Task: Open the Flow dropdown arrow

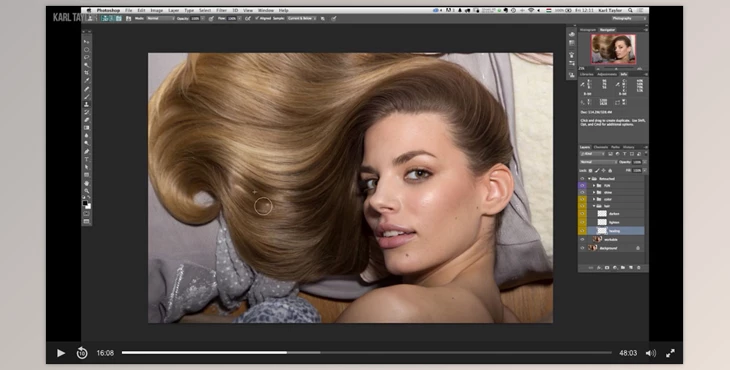Action: (240, 19)
